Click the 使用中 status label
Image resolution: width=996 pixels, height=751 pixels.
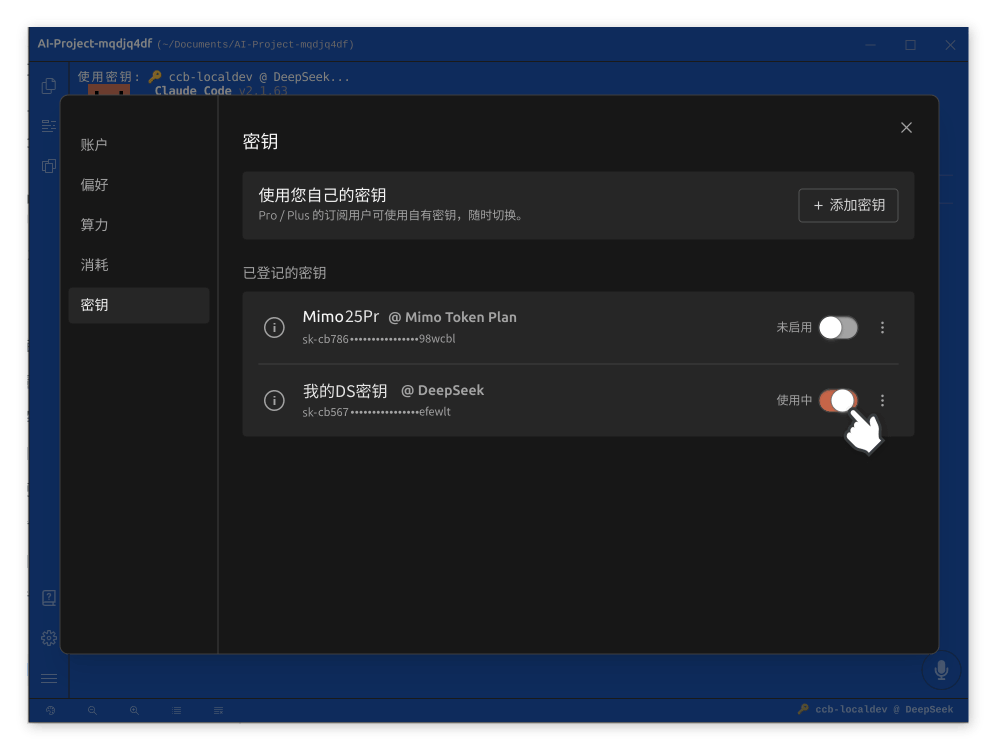tap(794, 400)
